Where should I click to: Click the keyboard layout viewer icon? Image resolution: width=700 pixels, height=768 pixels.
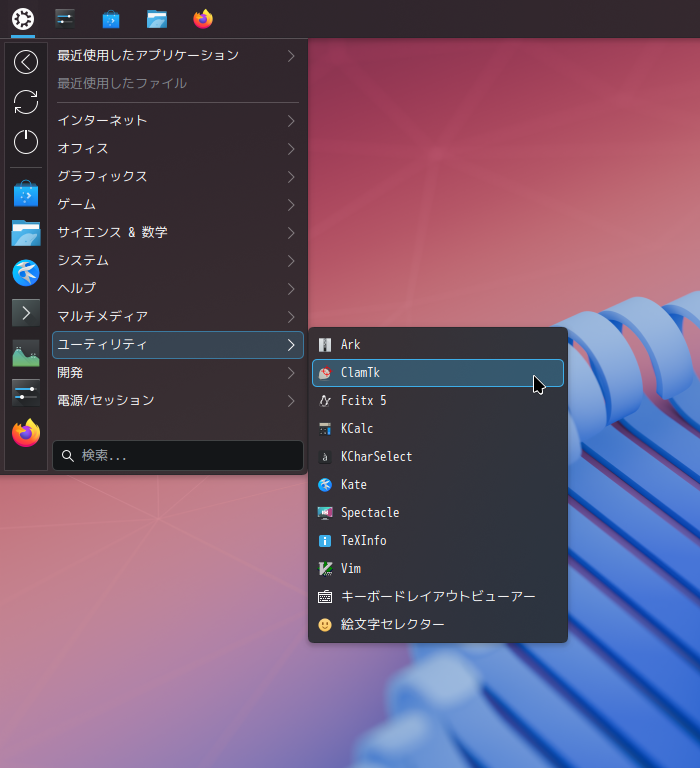point(325,597)
